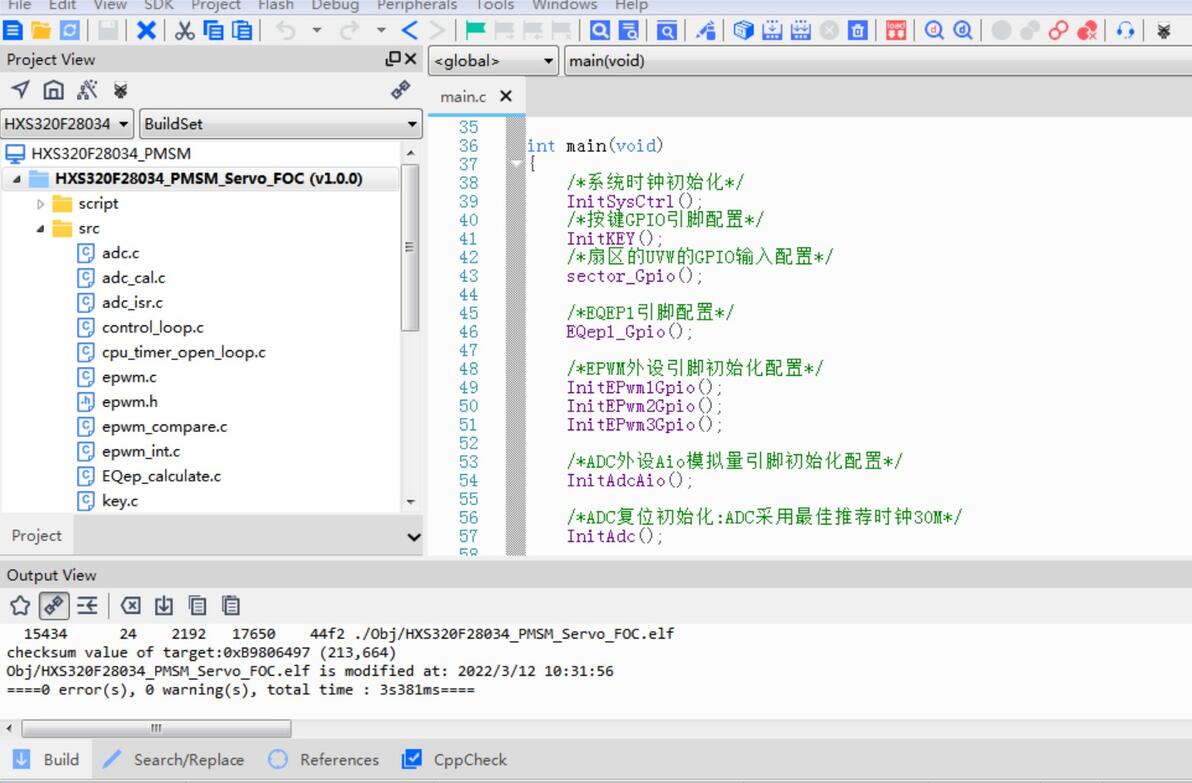
Task: Click the home icon in Project View toolbar
Action: (x=53, y=90)
